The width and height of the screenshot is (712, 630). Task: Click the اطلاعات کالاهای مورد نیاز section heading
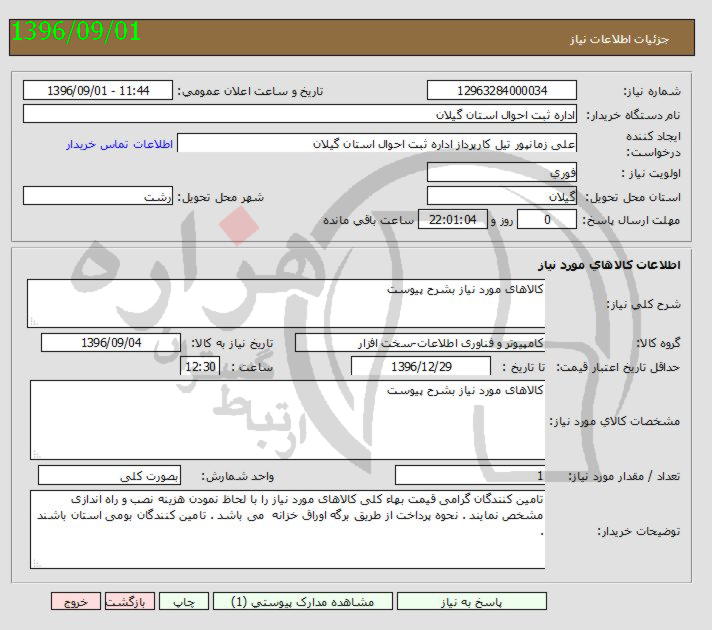point(609,265)
